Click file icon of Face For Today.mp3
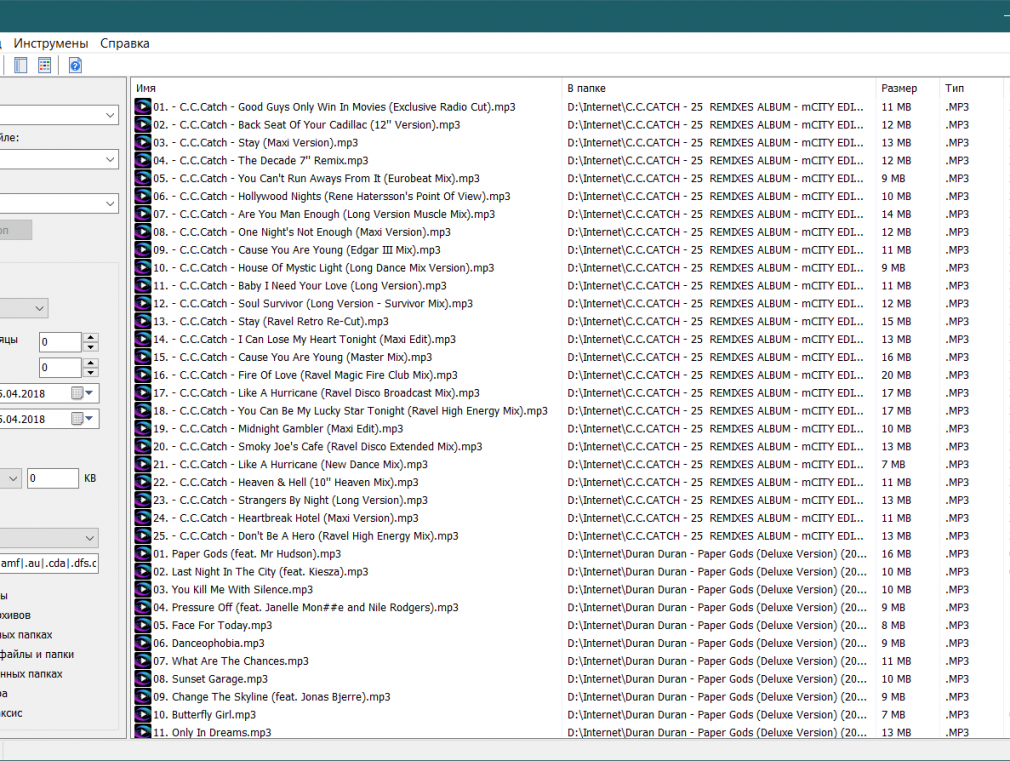The height and width of the screenshot is (761, 1010). pos(142,626)
